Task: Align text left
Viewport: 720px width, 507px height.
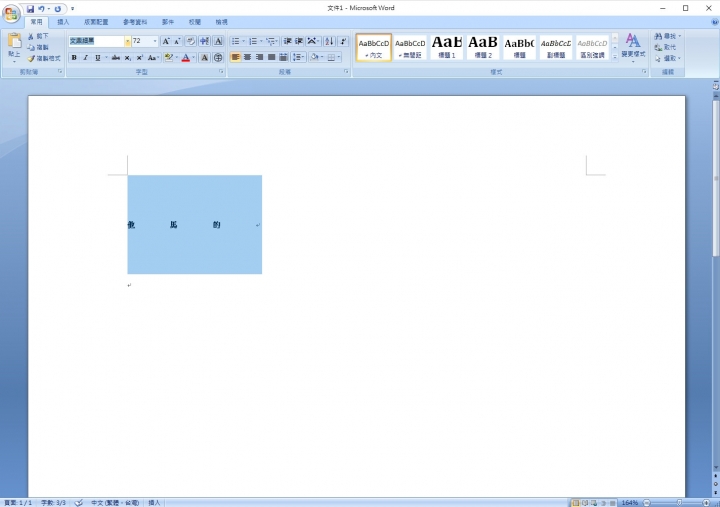Action: pyautogui.click(x=236, y=57)
